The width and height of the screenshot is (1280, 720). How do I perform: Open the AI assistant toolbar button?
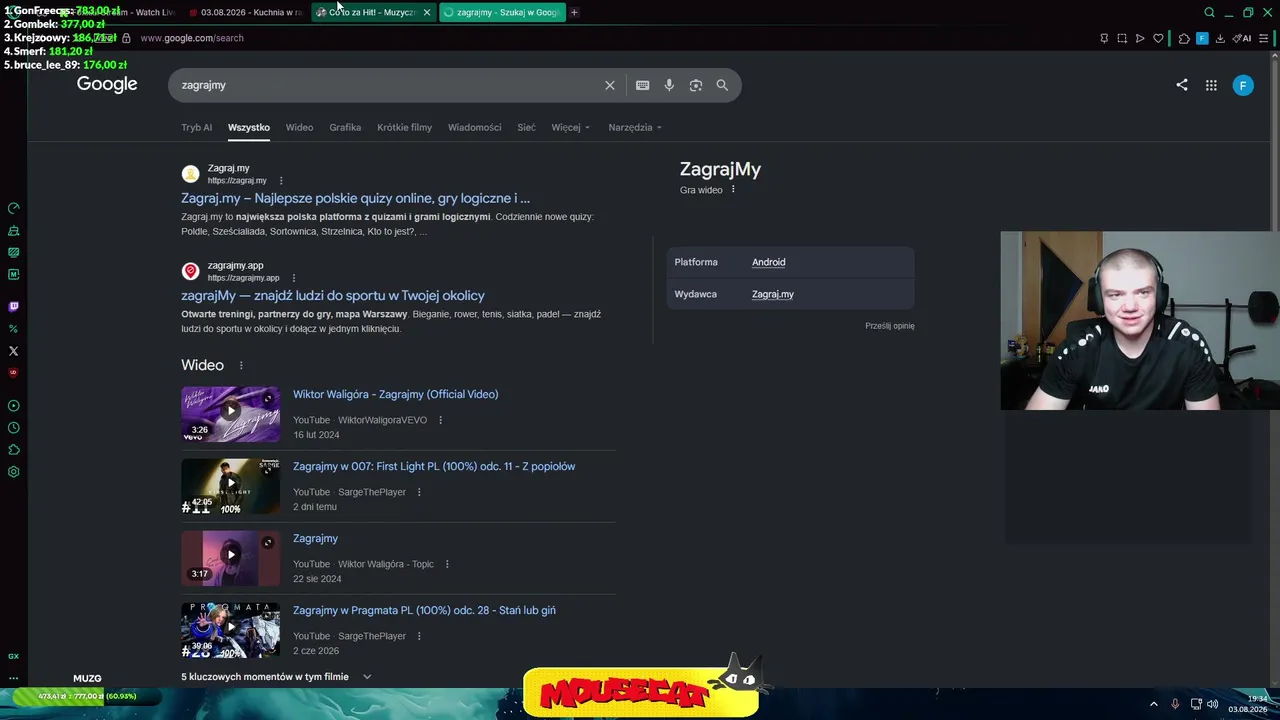point(1242,38)
